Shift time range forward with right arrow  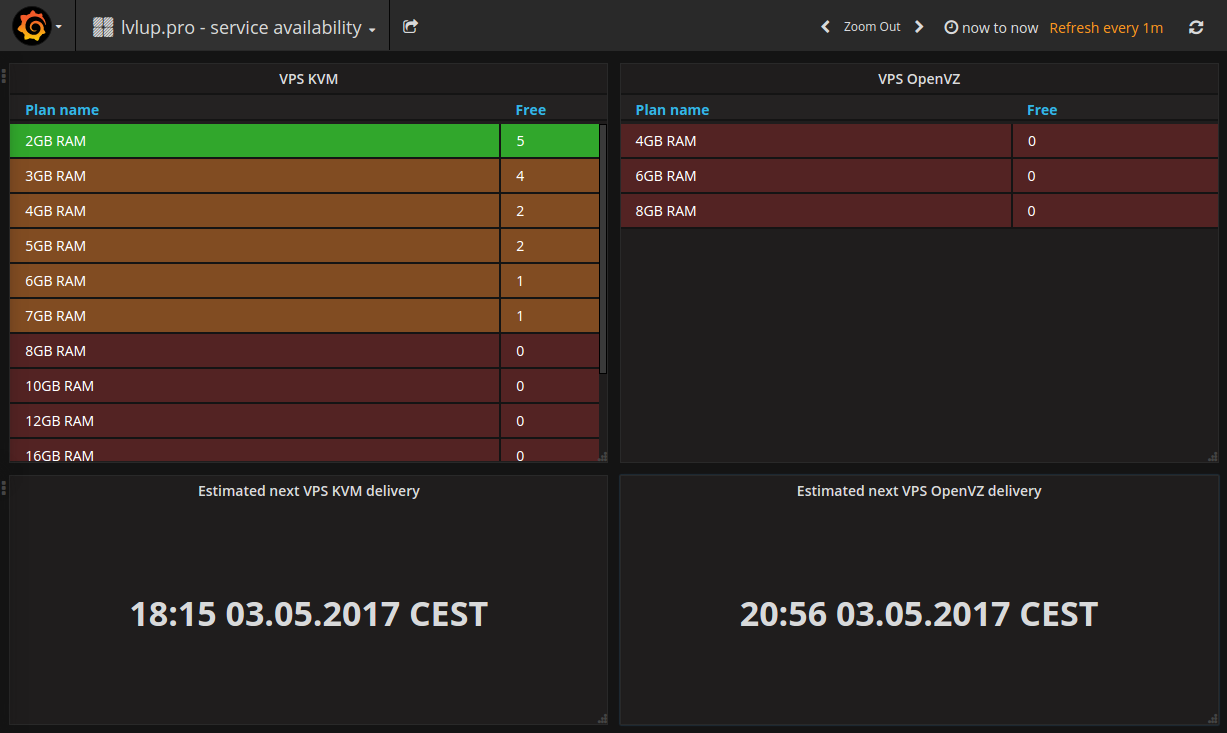919,27
